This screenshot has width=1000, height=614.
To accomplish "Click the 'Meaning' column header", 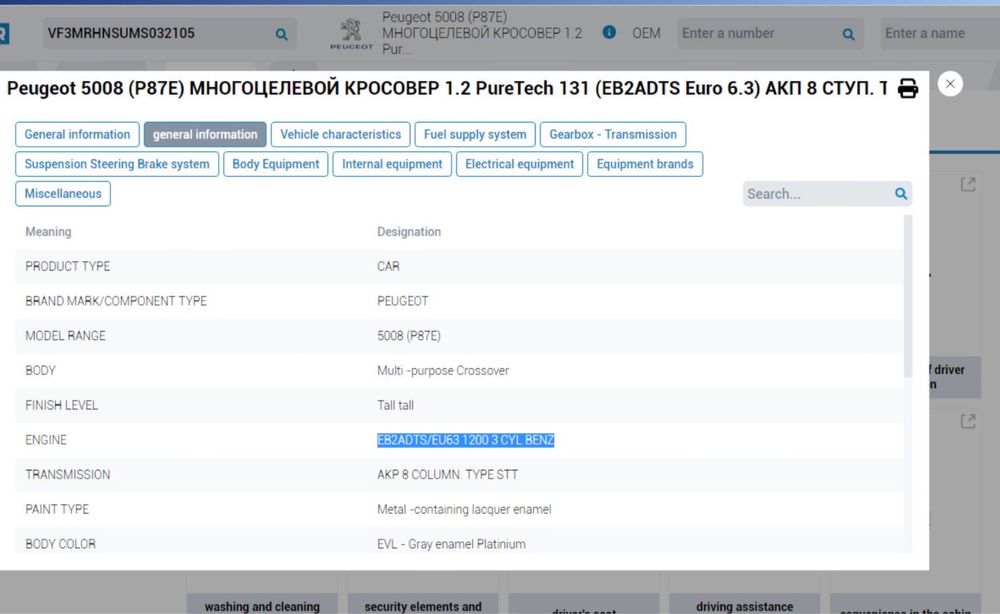I will click(48, 232).
